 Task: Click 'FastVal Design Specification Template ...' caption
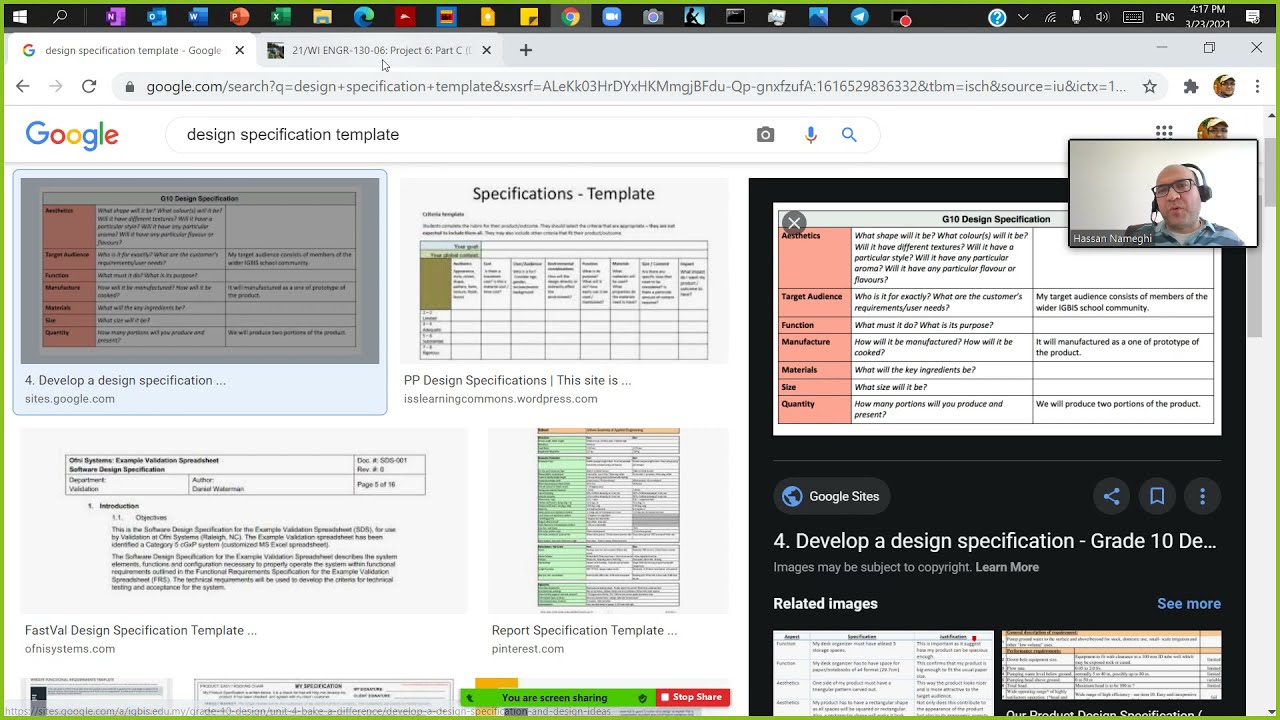tap(141, 630)
